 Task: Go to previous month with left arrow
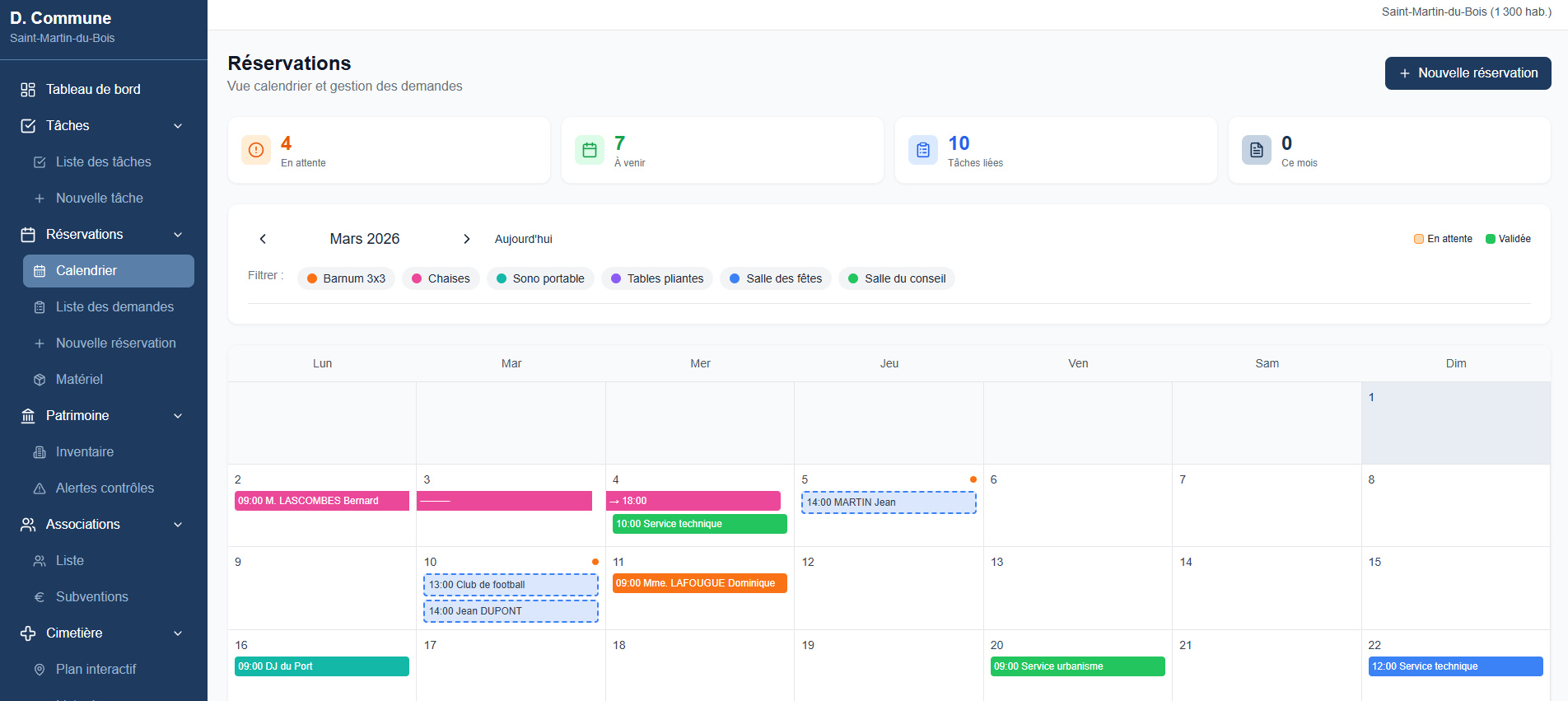pos(263,239)
